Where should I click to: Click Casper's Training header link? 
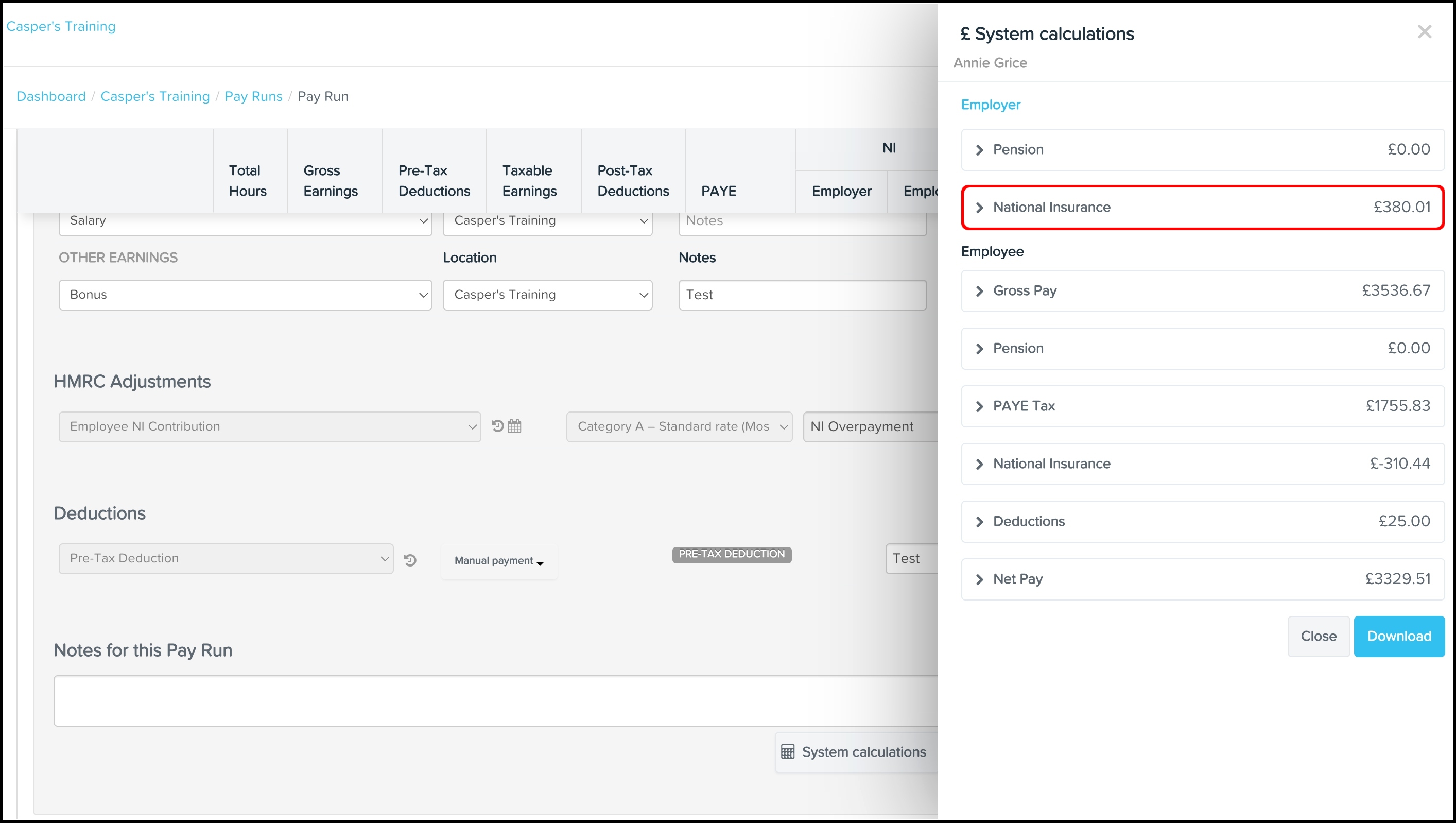(x=60, y=26)
